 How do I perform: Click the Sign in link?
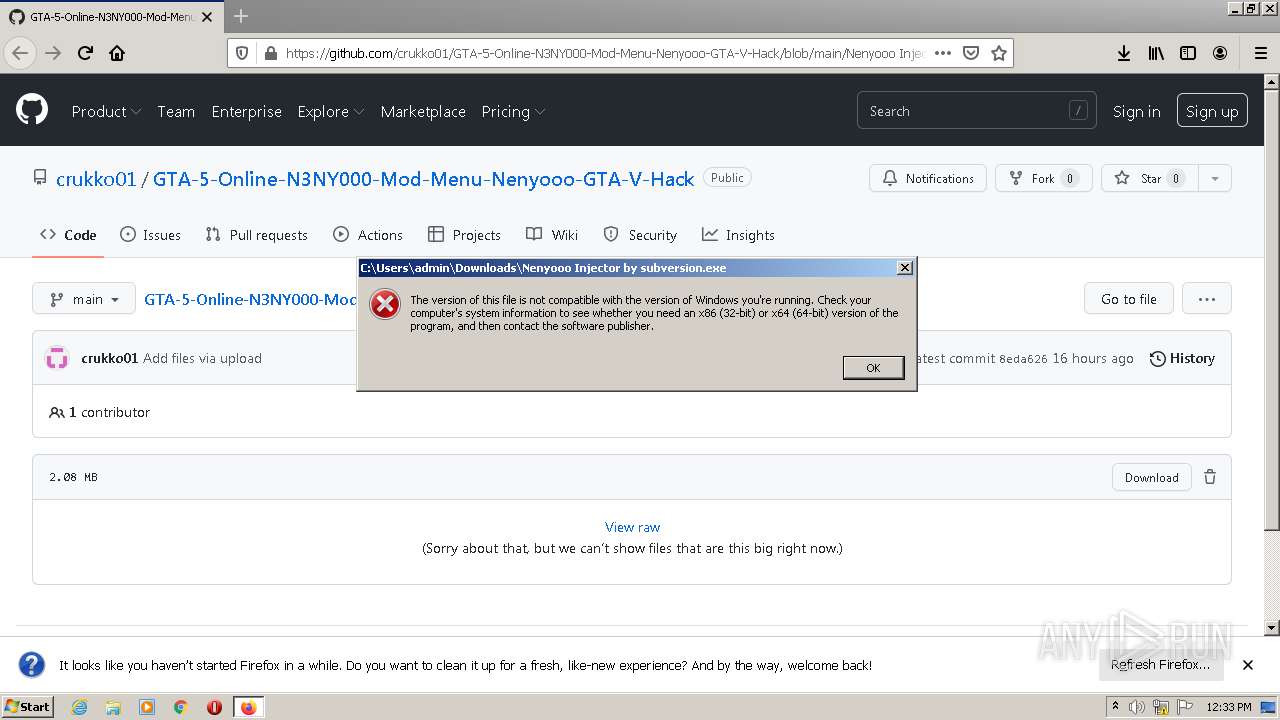pyautogui.click(x=1137, y=111)
